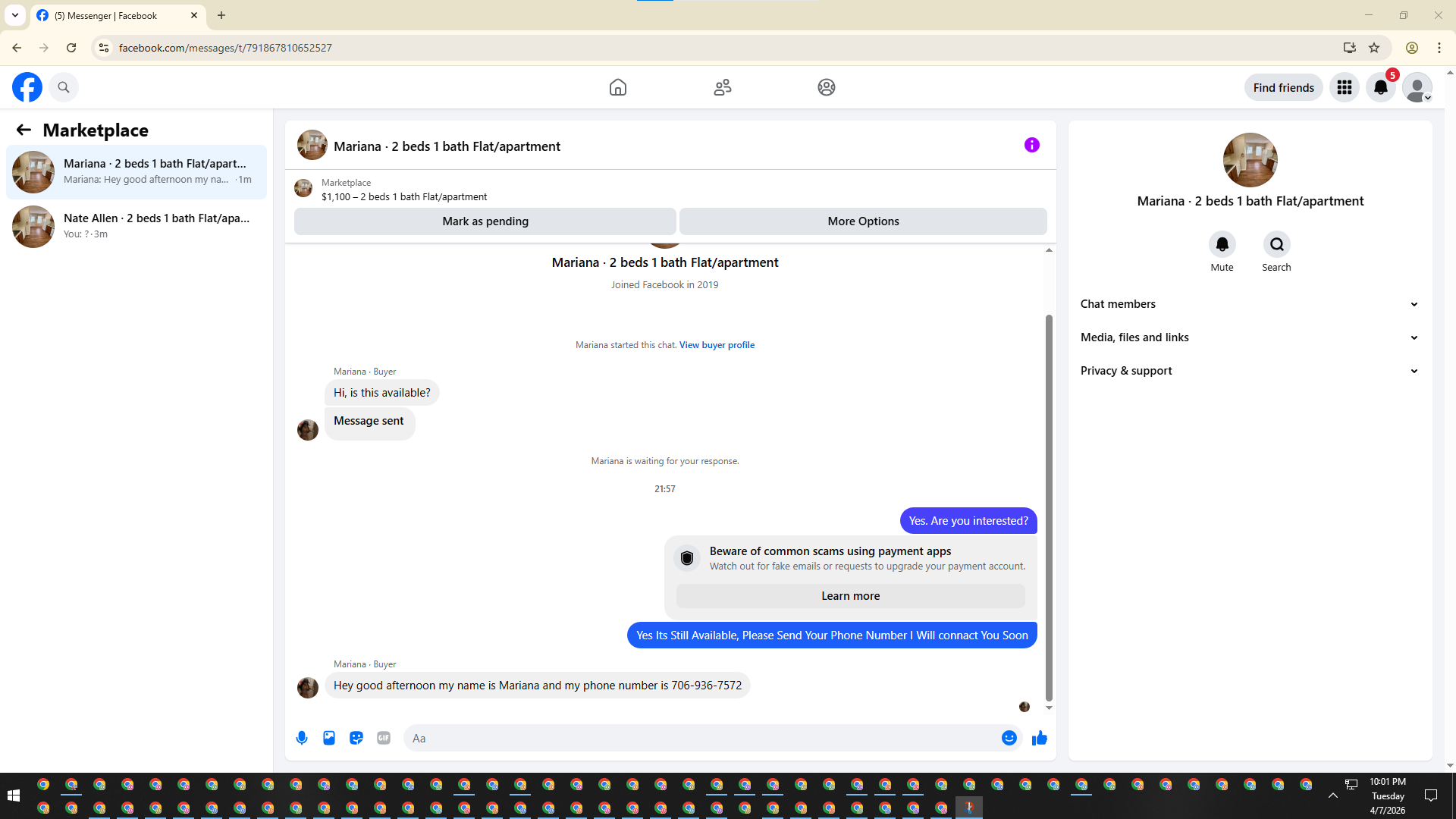Open Windows Start menu

coord(13,795)
